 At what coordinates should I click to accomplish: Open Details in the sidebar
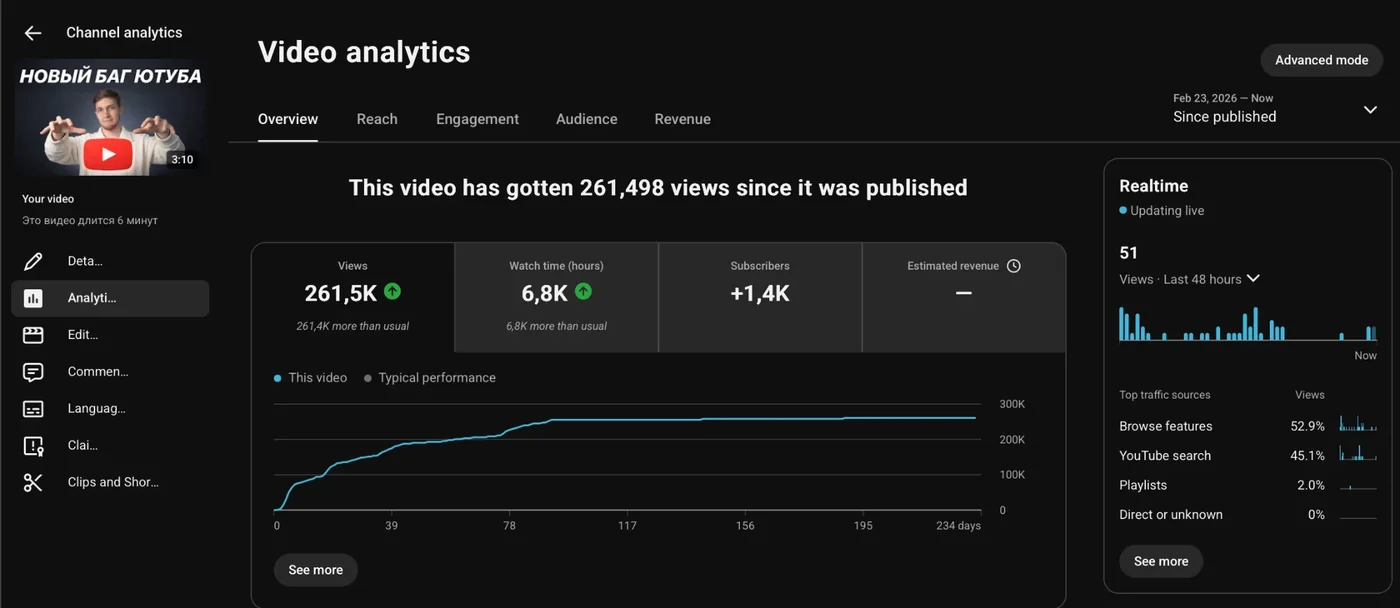tap(110, 261)
